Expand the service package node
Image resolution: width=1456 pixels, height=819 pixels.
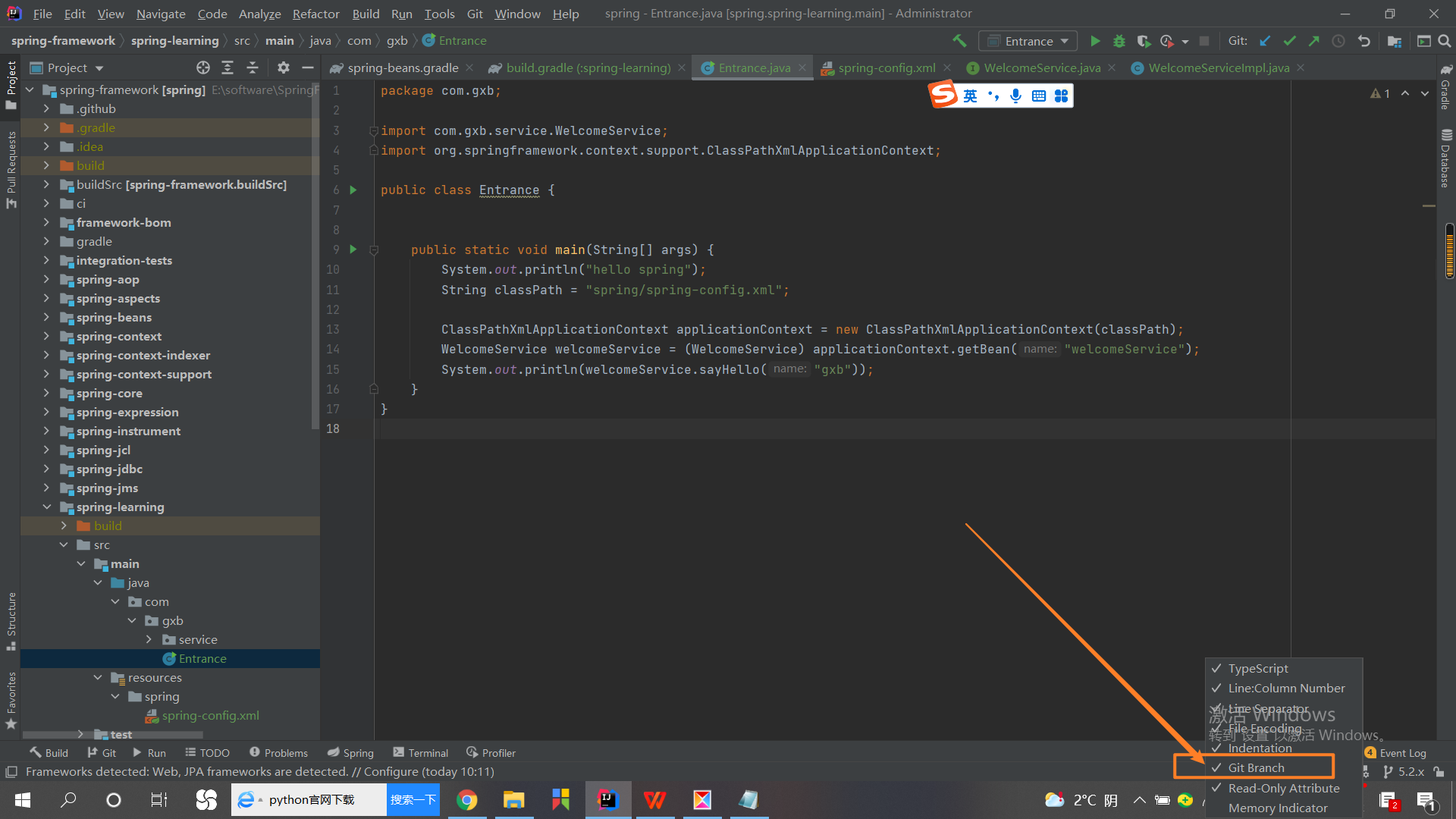click(x=149, y=639)
